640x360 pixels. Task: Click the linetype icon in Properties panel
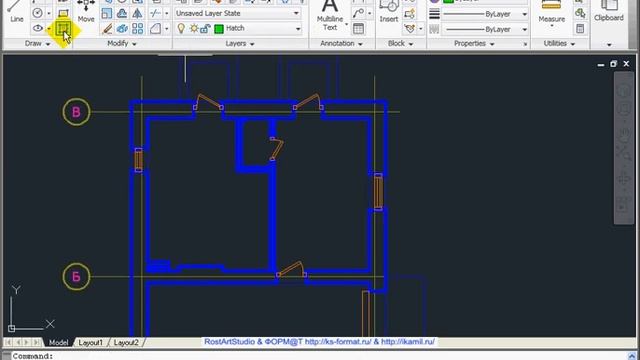click(x=434, y=29)
